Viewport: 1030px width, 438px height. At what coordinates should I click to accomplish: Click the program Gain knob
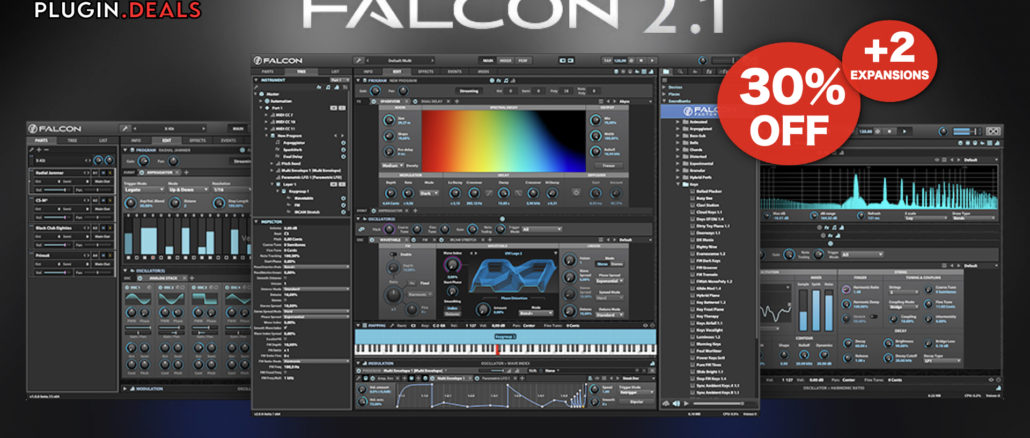375,91
